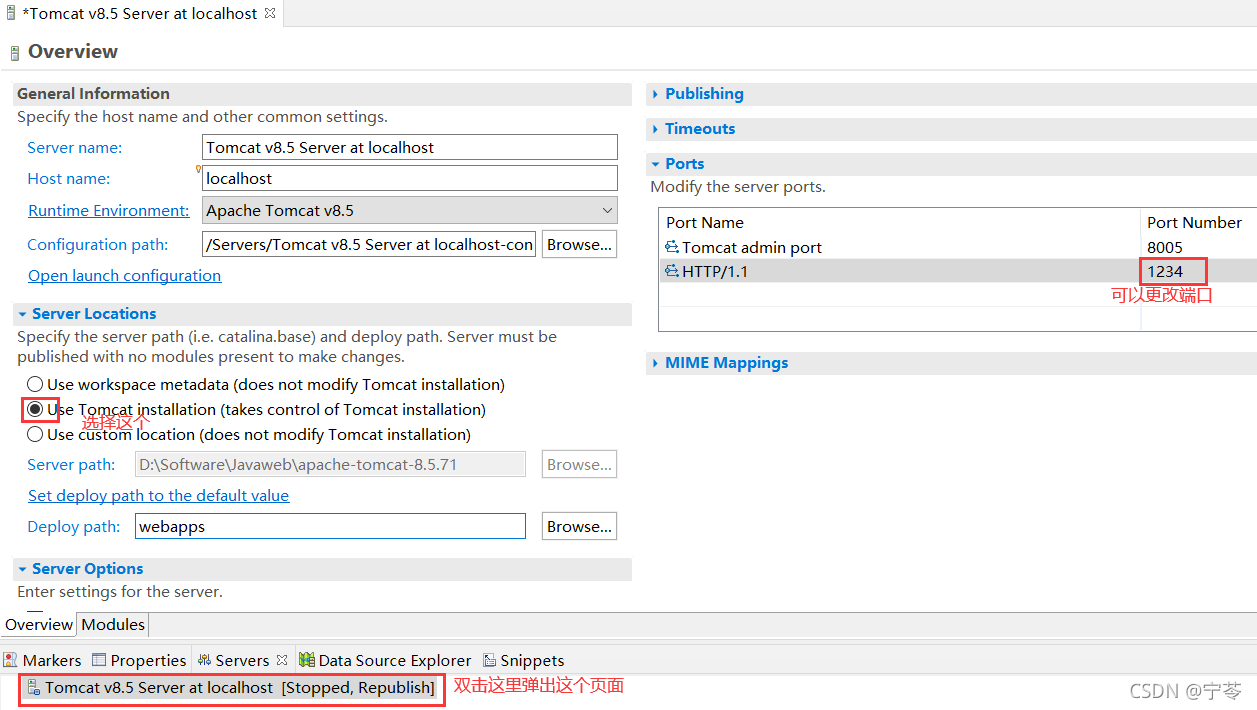Click Set deploy path to default value link
The width and height of the screenshot is (1257, 710).
[x=158, y=496]
